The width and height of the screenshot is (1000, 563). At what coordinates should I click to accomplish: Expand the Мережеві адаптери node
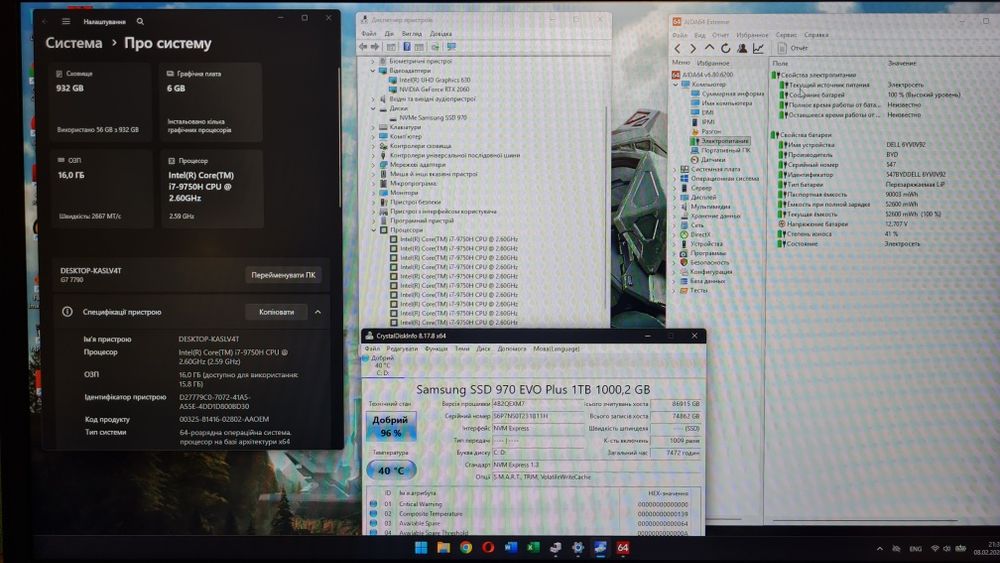[x=373, y=165]
